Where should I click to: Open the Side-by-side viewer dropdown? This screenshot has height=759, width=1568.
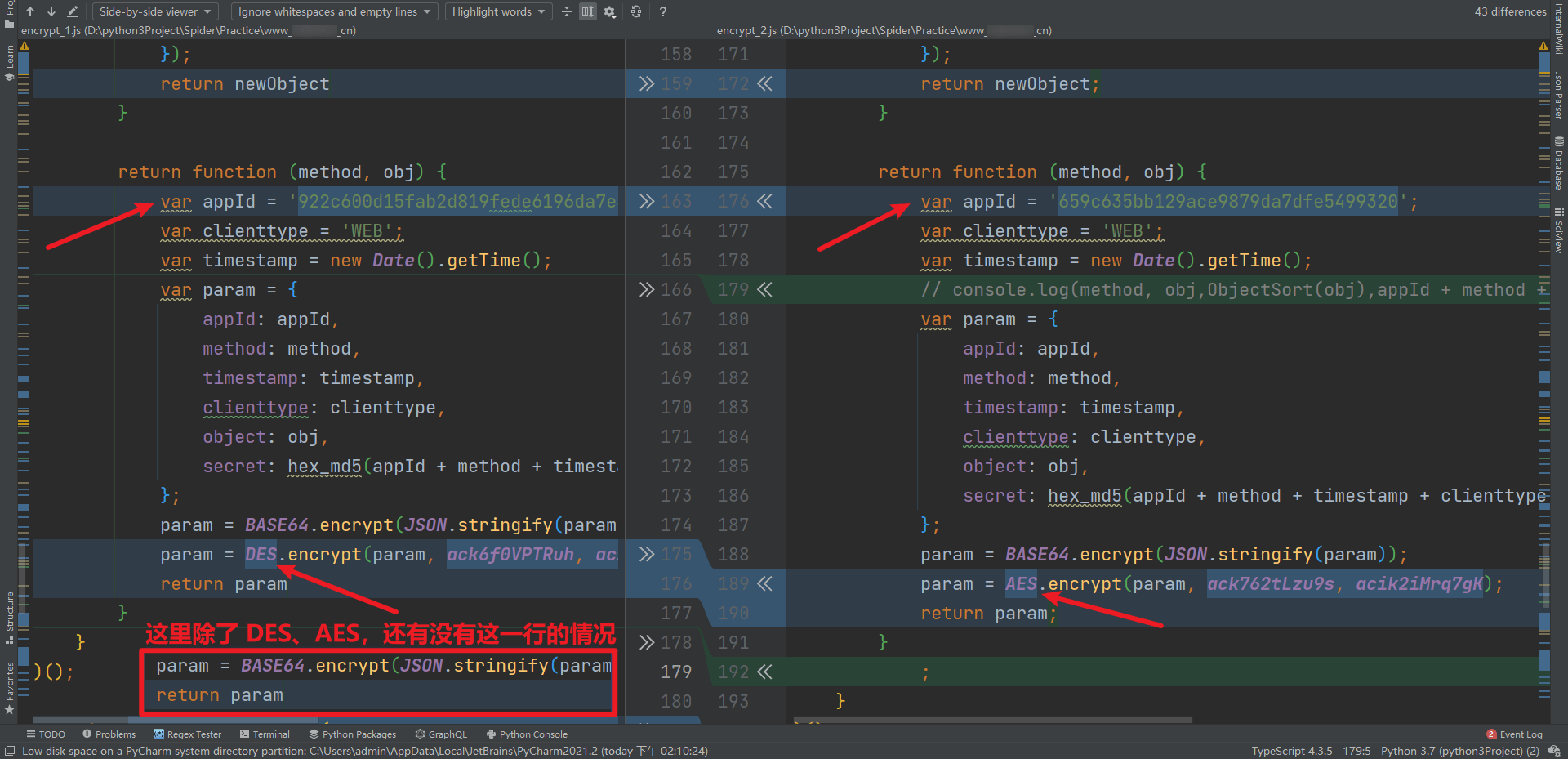pyautogui.click(x=155, y=11)
